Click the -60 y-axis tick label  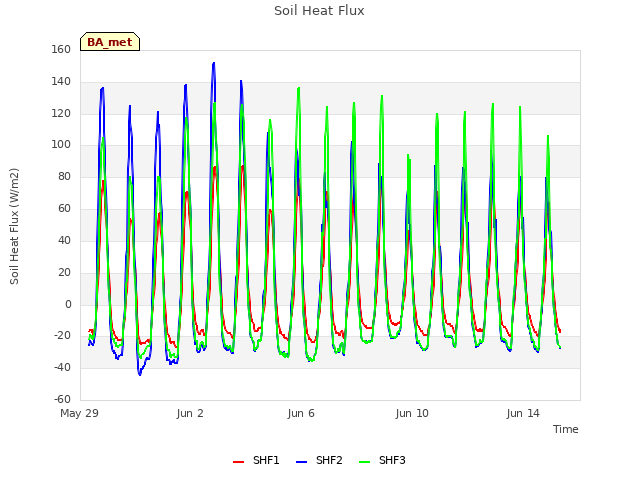[x=62, y=399]
